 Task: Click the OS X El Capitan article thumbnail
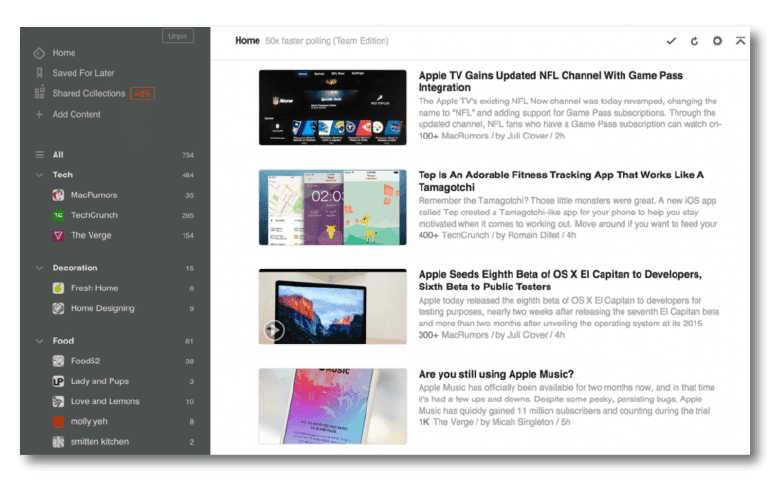point(332,306)
